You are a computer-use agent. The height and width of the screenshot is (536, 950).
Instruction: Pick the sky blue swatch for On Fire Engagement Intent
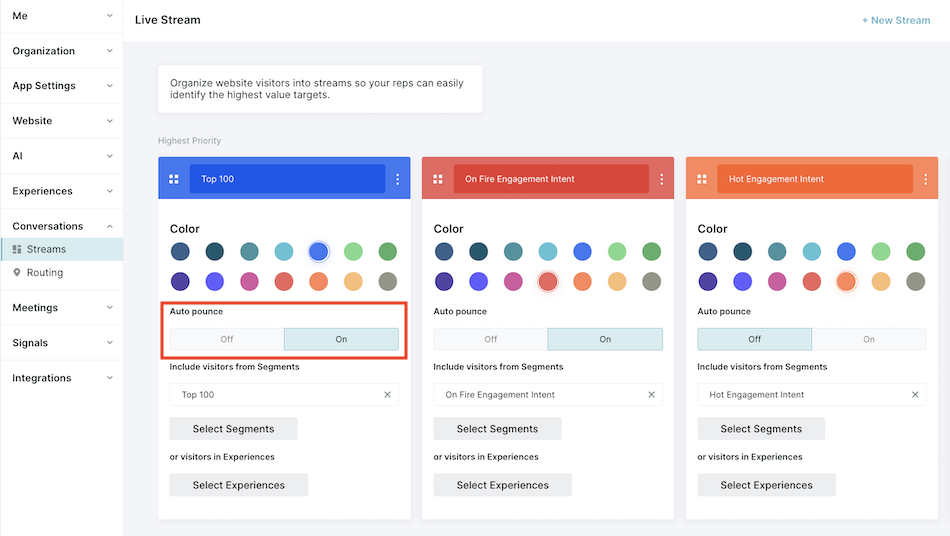(548, 251)
